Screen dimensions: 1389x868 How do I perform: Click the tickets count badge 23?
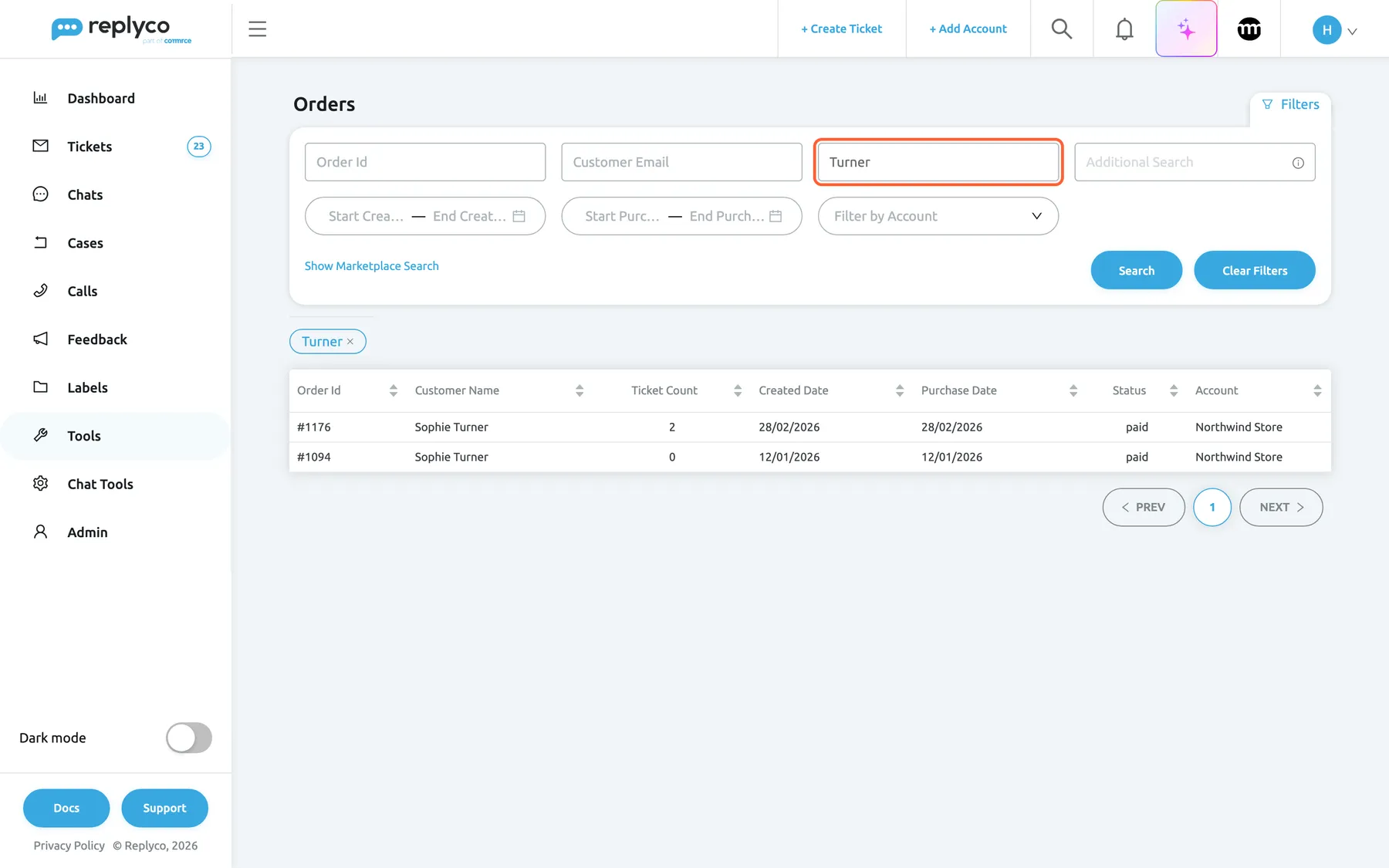[199, 147]
